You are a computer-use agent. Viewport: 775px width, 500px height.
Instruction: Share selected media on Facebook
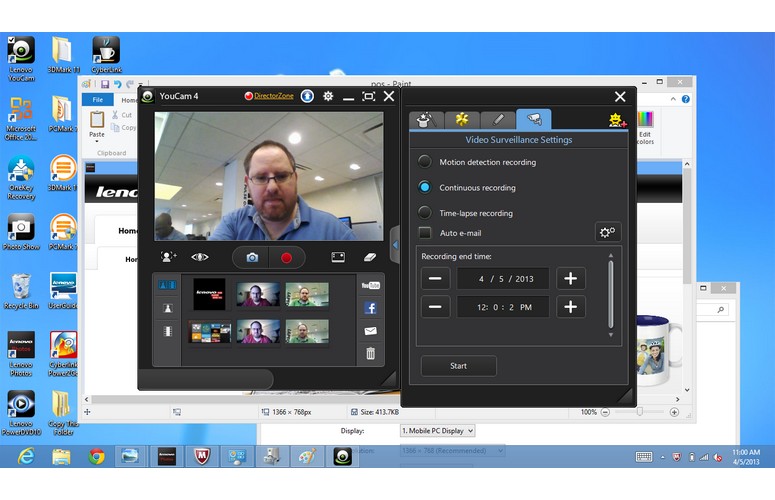coord(370,308)
